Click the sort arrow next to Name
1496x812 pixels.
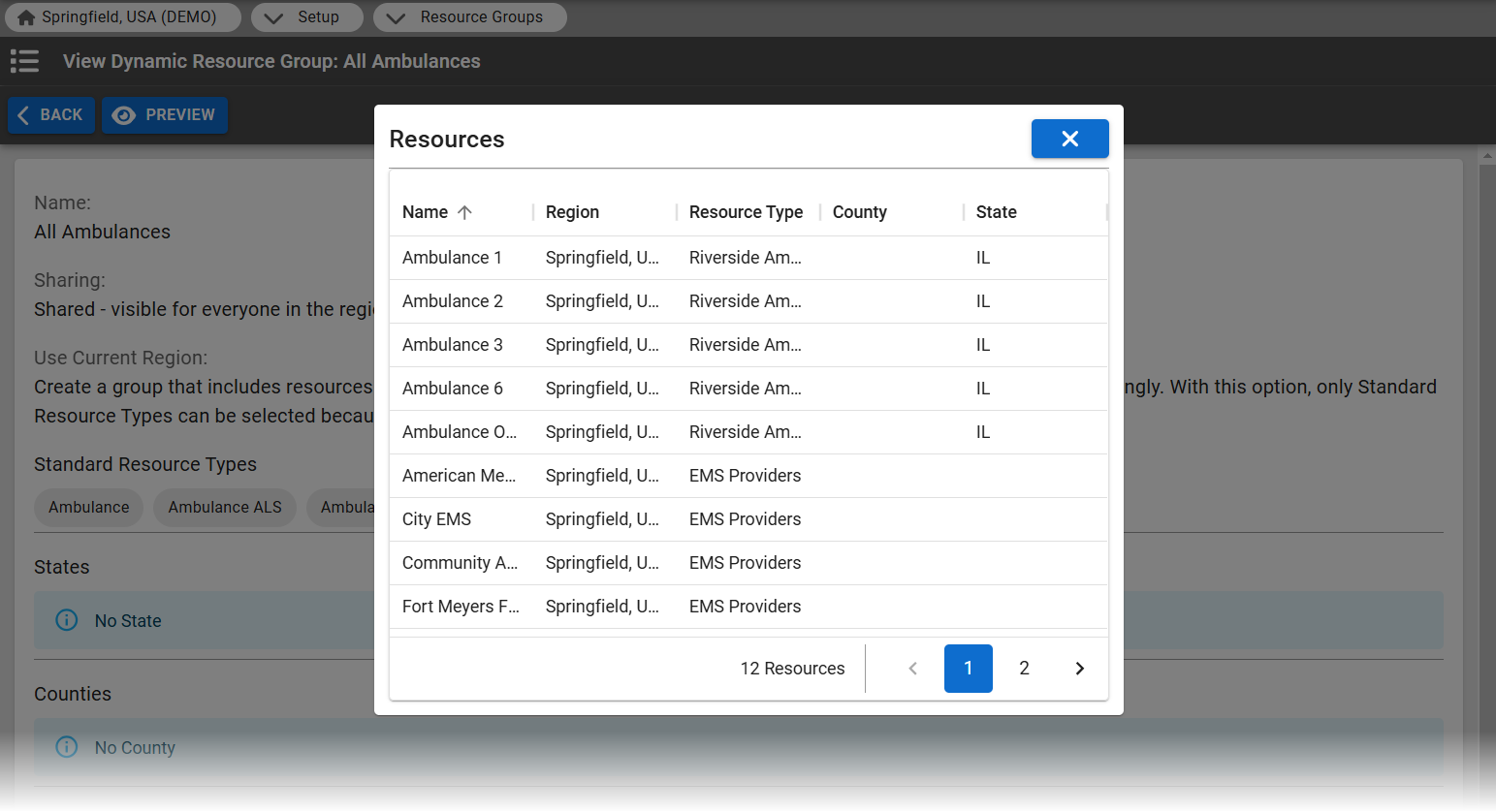464,212
